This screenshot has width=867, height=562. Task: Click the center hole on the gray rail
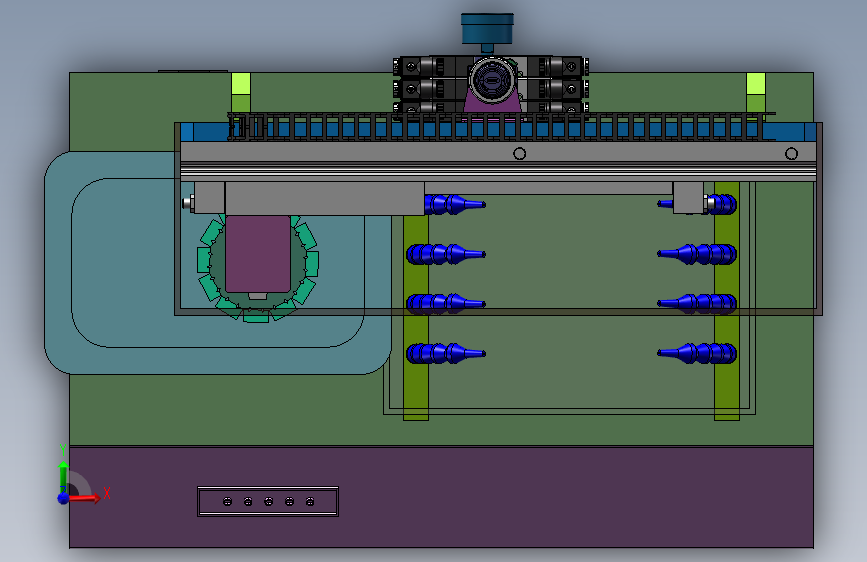coord(519,153)
